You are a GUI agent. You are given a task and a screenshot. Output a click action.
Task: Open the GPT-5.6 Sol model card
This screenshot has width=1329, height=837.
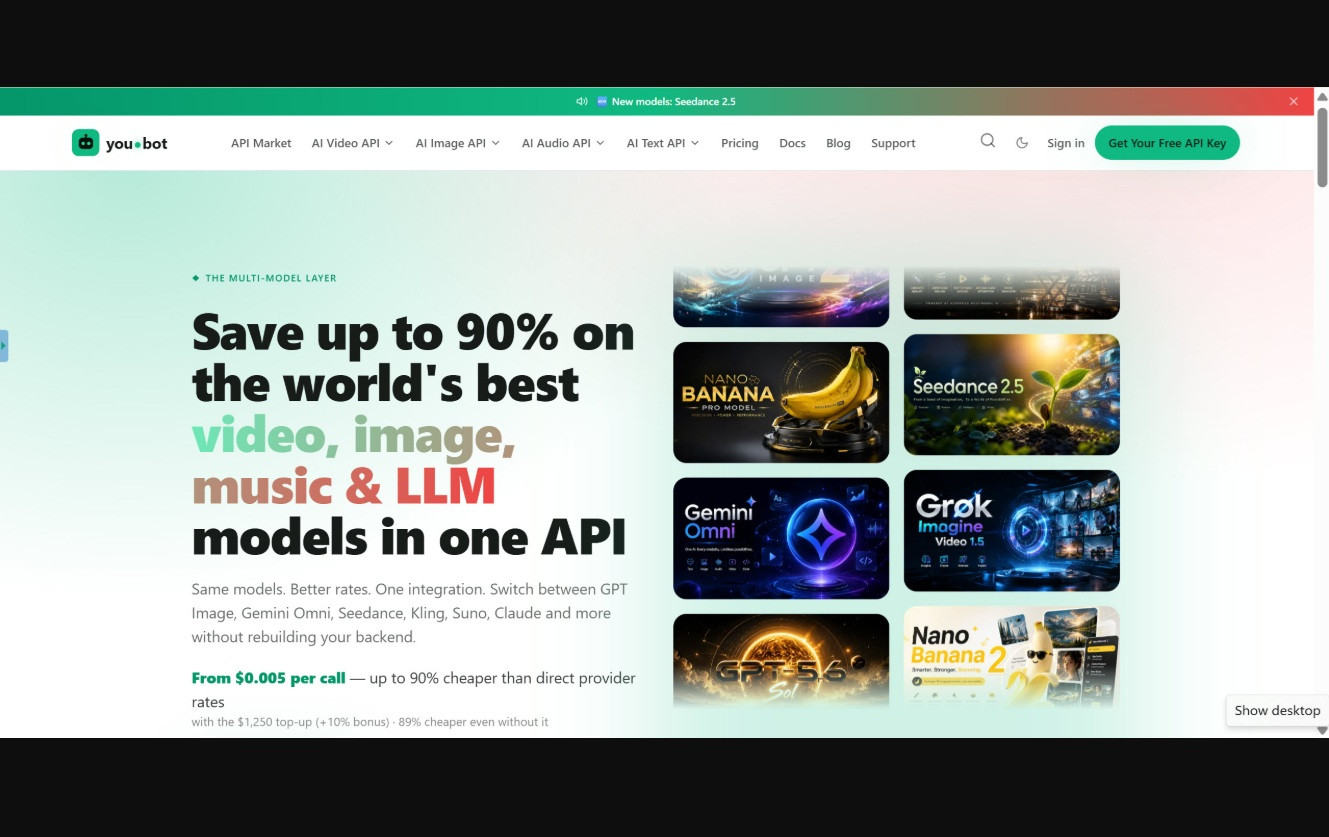(781, 661)
